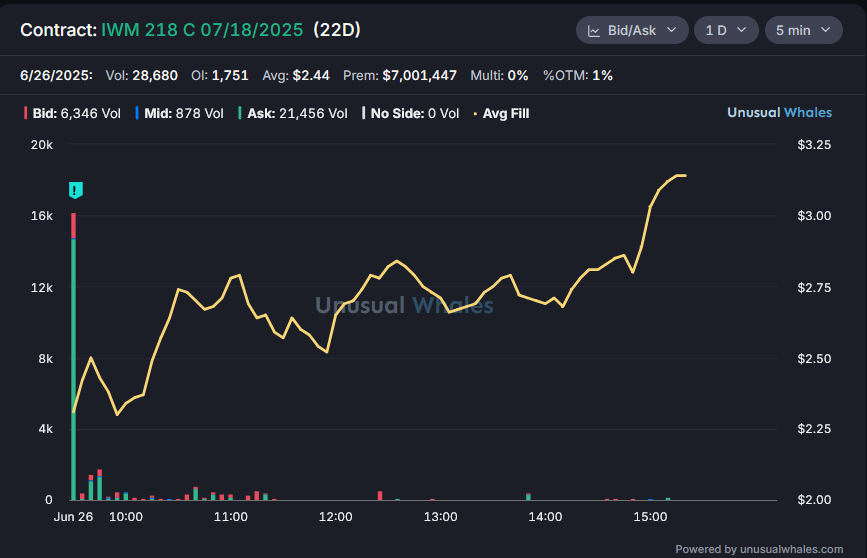Toggle the Ask volume legend item
This screenshot has width=867, height=558.
click(293, 113)
